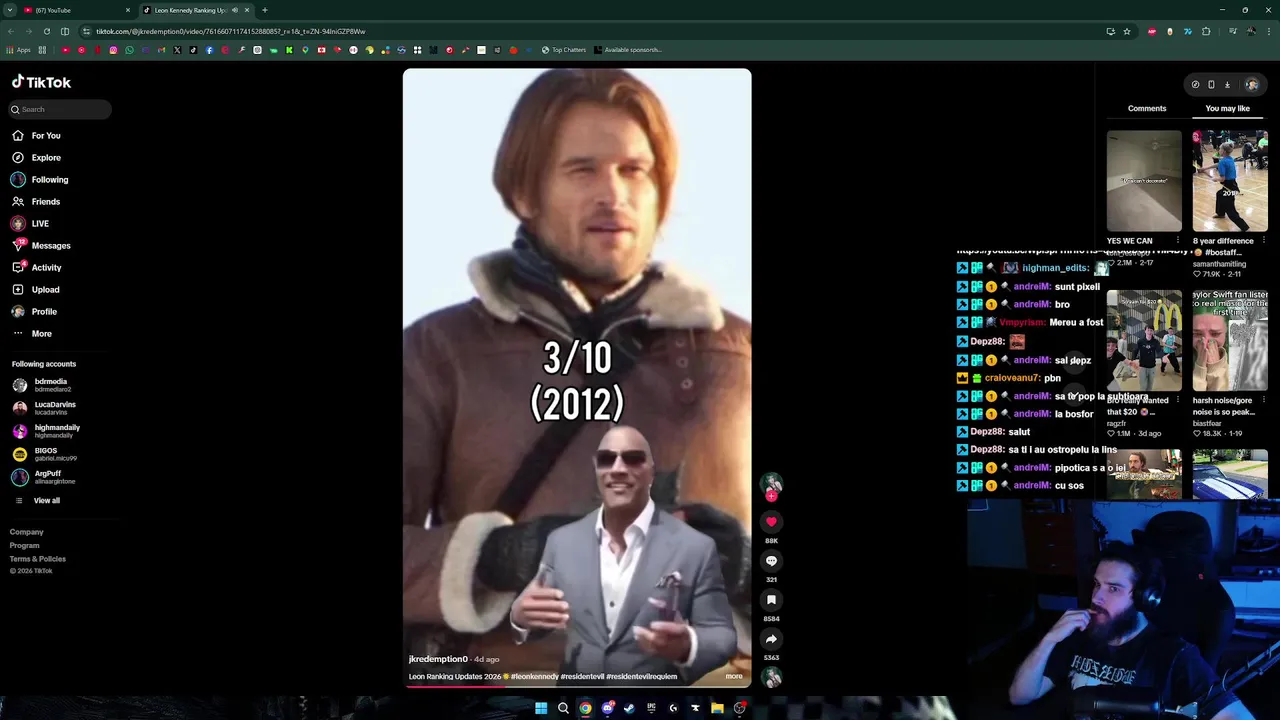Viewport: 1280px width, 720px height.
Task: Click the phone app icon top right
Action: coord(1211,85)
